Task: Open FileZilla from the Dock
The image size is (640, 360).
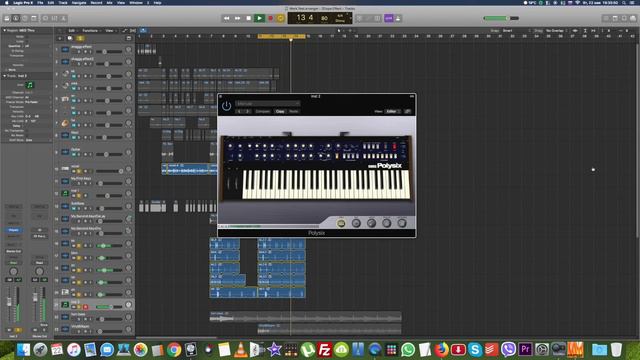Action: (324, 350)
